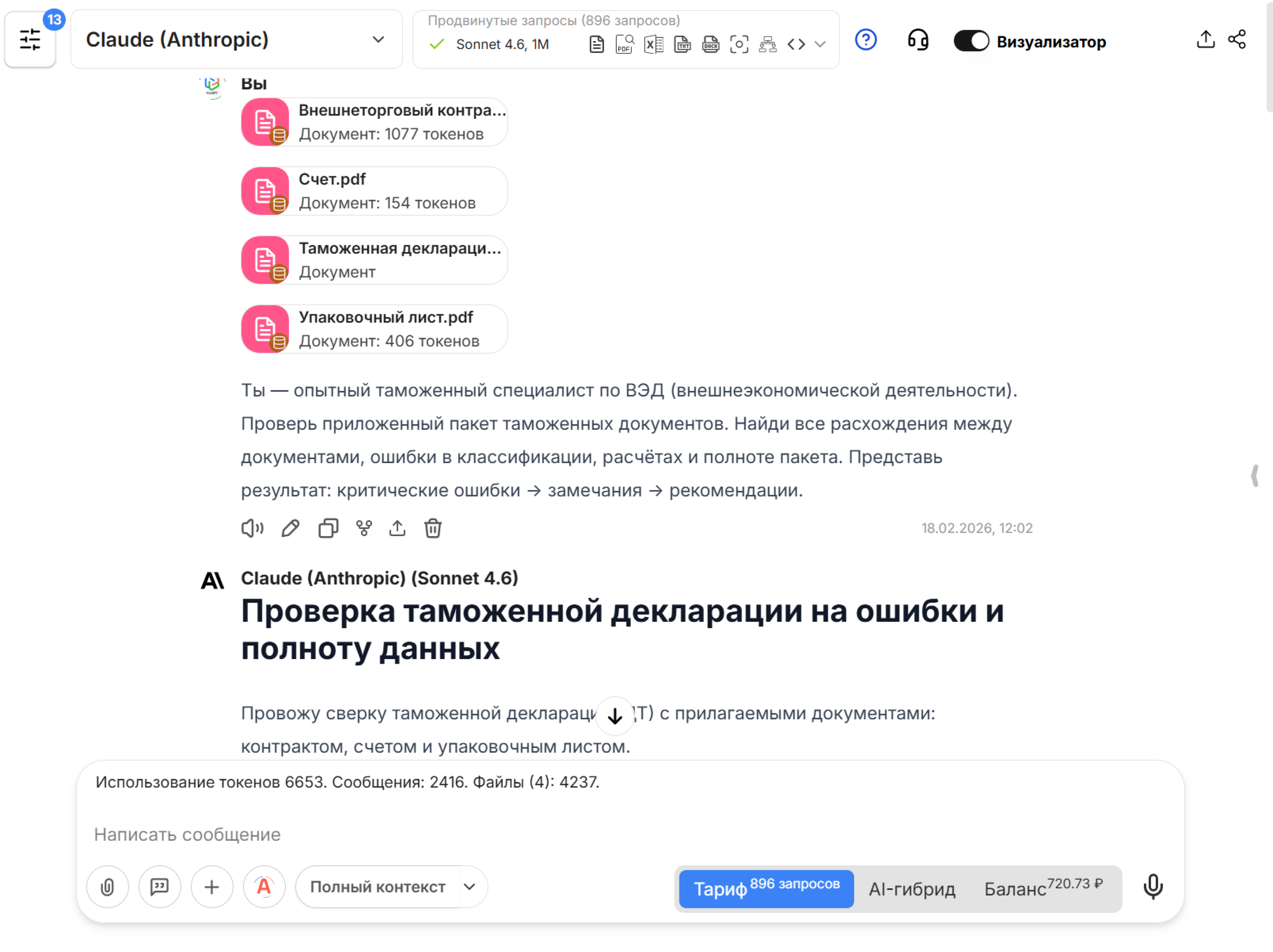Screen dimensions: 1273x952
Task: Open attached file Счет.pdf
Action: (x=374, y=190)
